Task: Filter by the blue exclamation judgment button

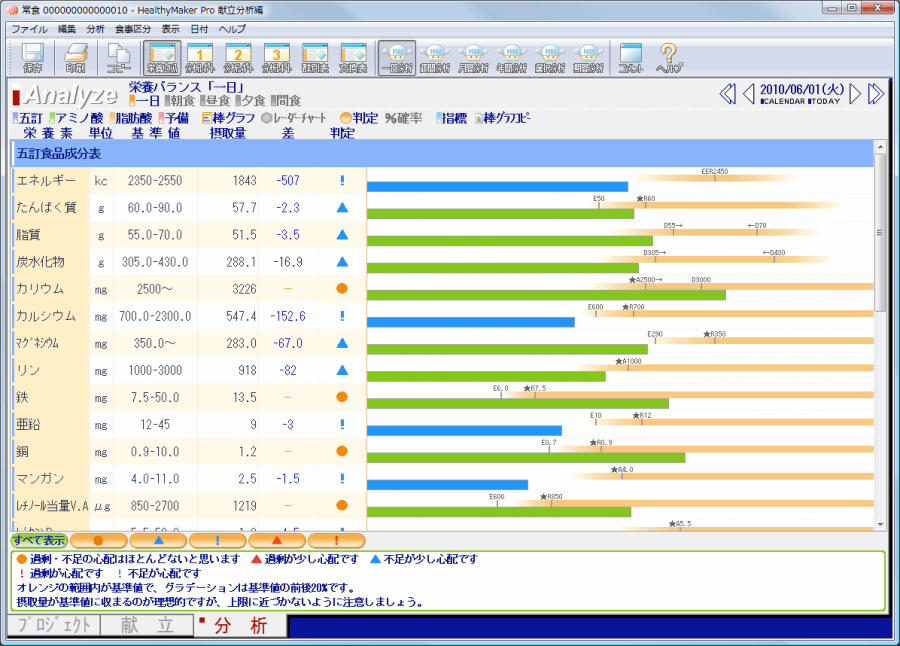Action: click(x=218, y=540)
